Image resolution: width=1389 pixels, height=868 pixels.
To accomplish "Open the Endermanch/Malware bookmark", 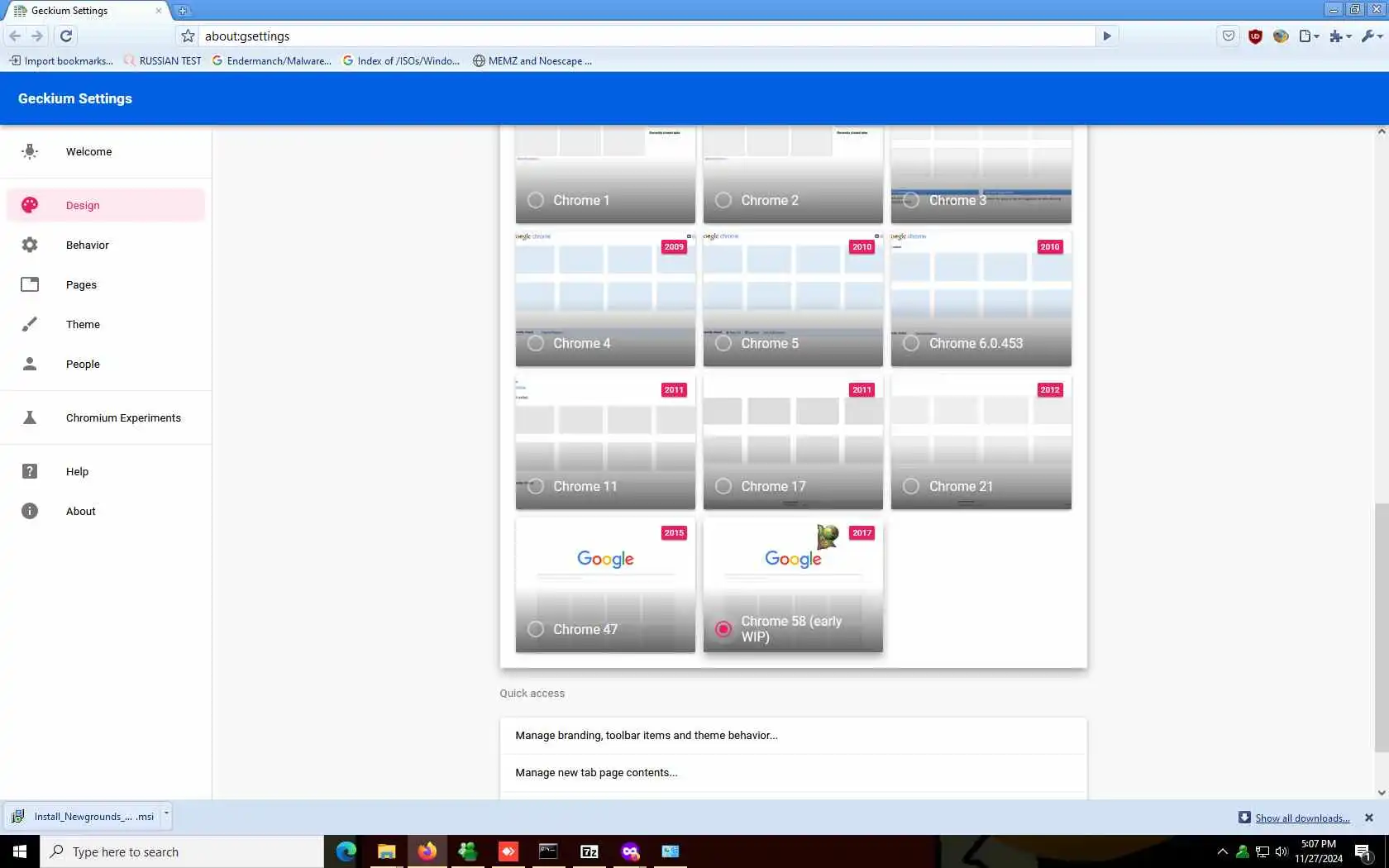I will [x=271, y=60].
